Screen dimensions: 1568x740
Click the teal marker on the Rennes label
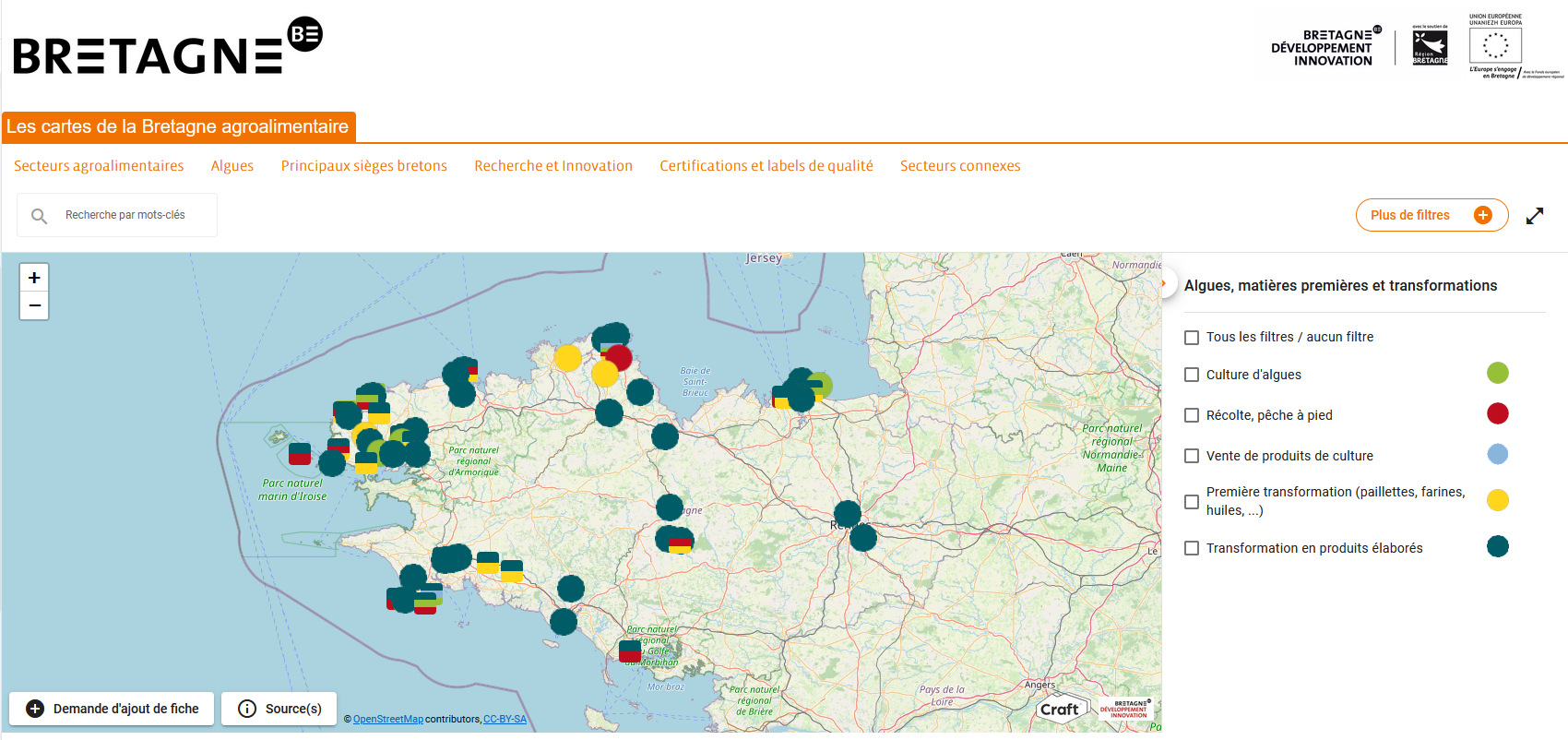[x=848, y=514]
